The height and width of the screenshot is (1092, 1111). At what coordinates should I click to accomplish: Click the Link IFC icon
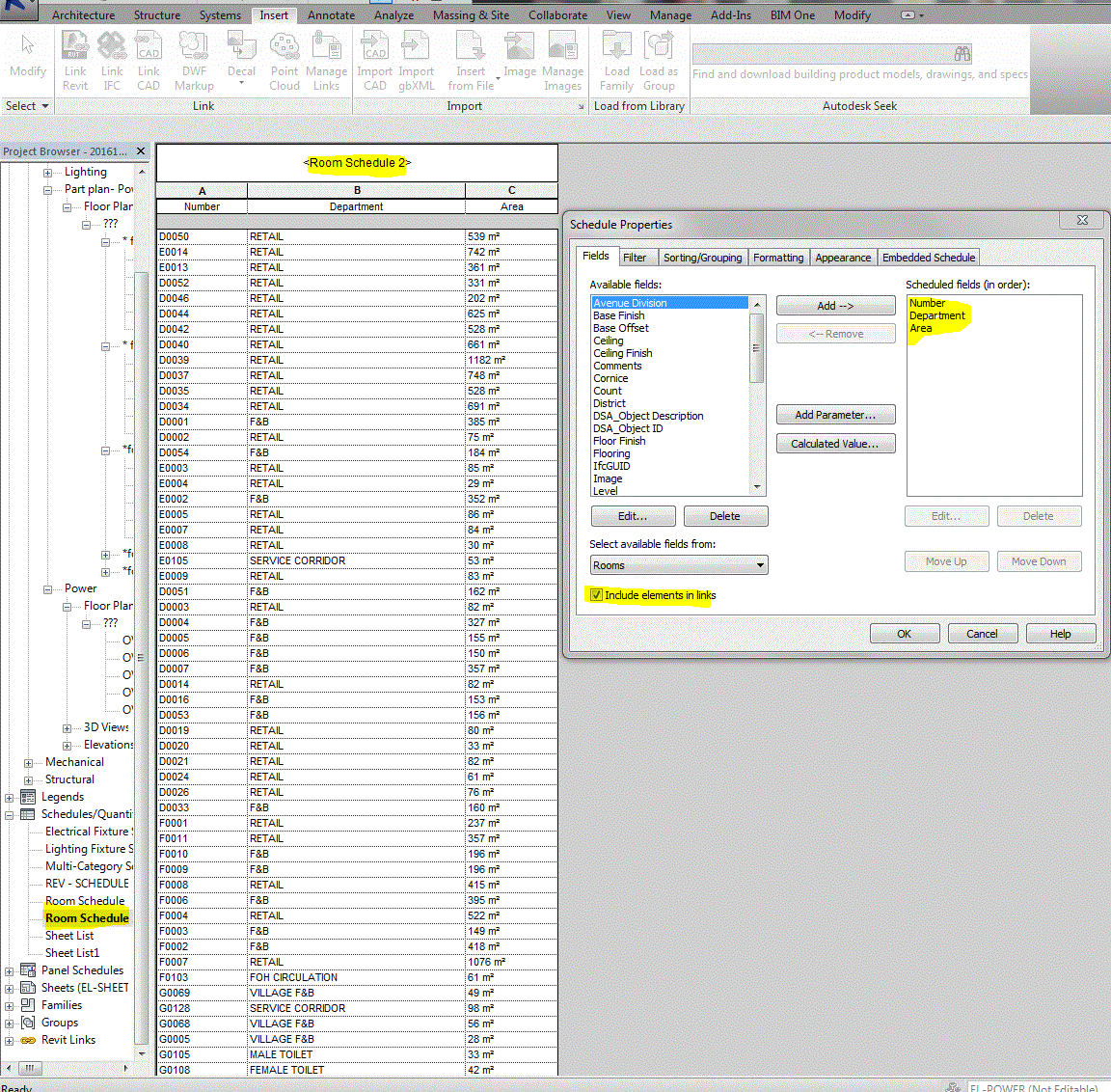(x=112, y=46)
